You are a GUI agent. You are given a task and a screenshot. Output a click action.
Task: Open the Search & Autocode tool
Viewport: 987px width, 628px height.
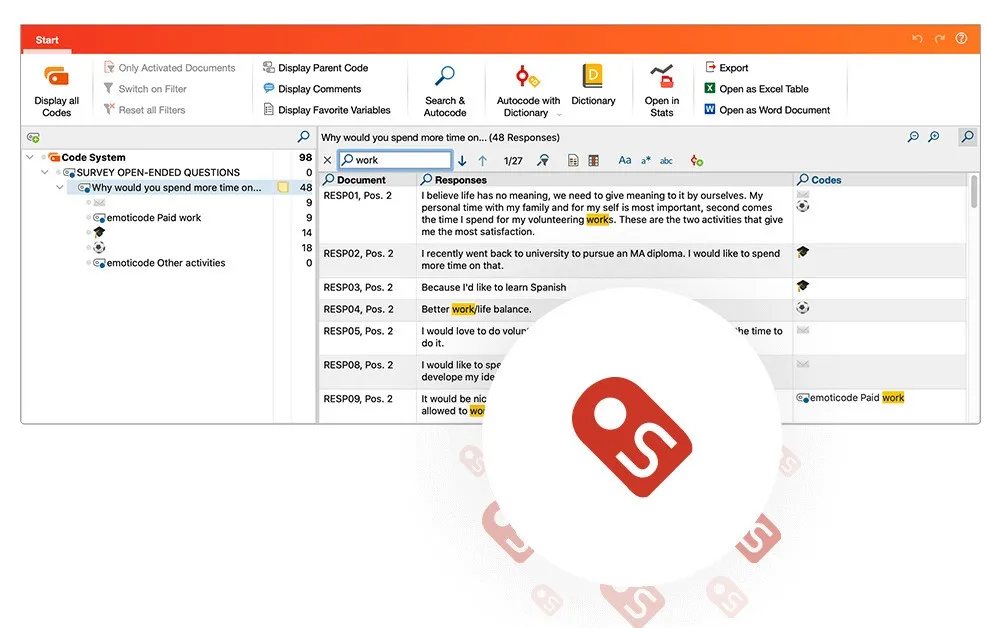pyautogui.click(x=445, y=91)
